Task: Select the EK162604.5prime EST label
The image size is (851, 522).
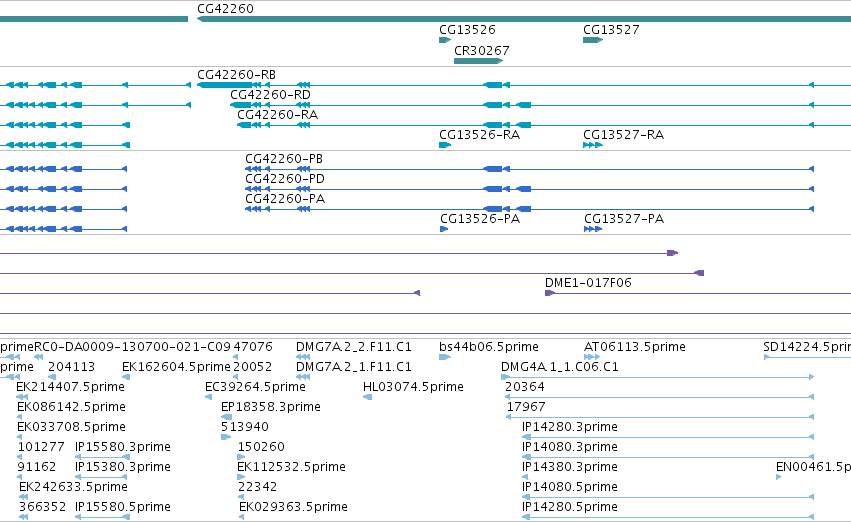Action: point(176,367)
